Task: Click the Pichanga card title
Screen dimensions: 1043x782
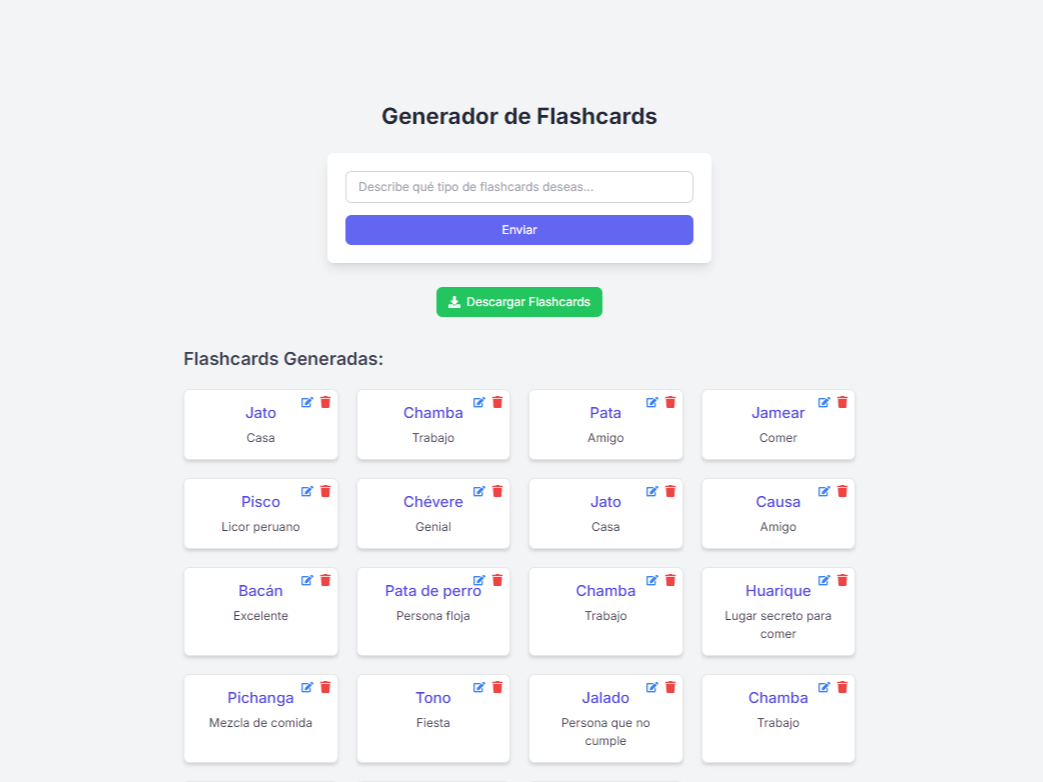Action: (260, 698)
